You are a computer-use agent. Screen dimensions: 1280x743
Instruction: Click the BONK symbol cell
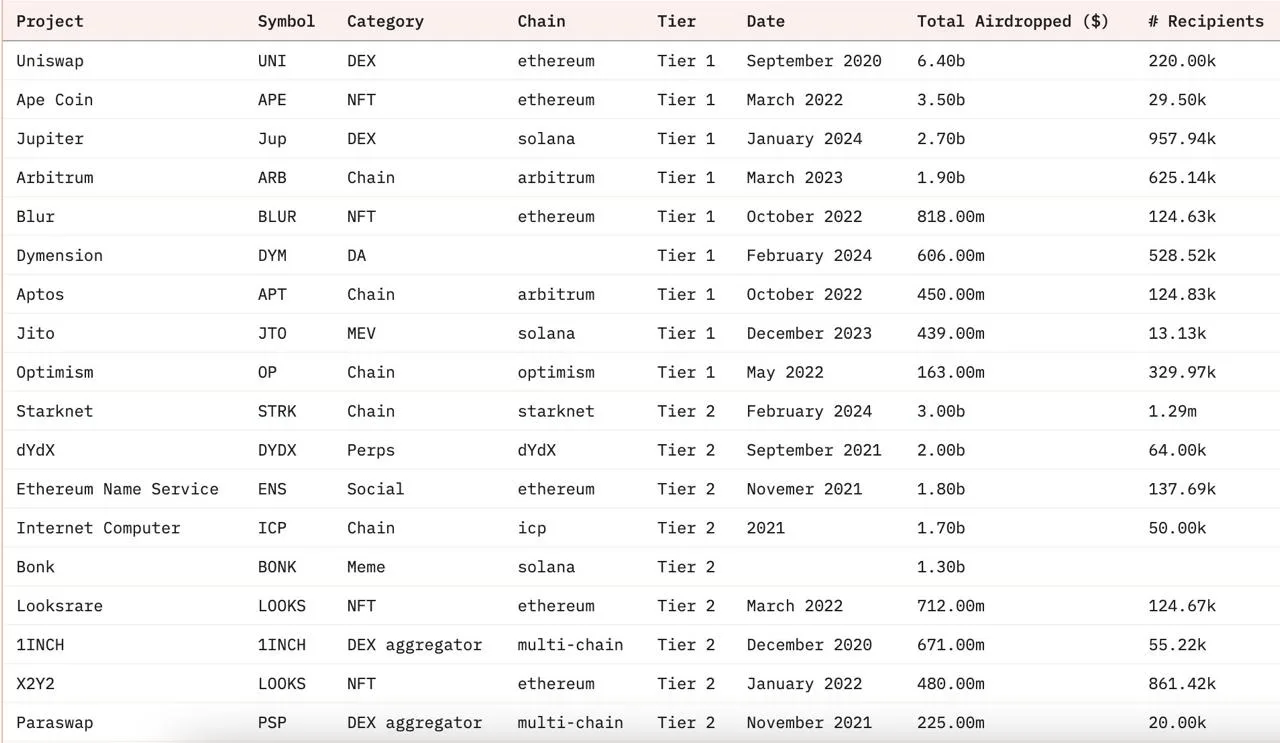[x=277, y=568]
